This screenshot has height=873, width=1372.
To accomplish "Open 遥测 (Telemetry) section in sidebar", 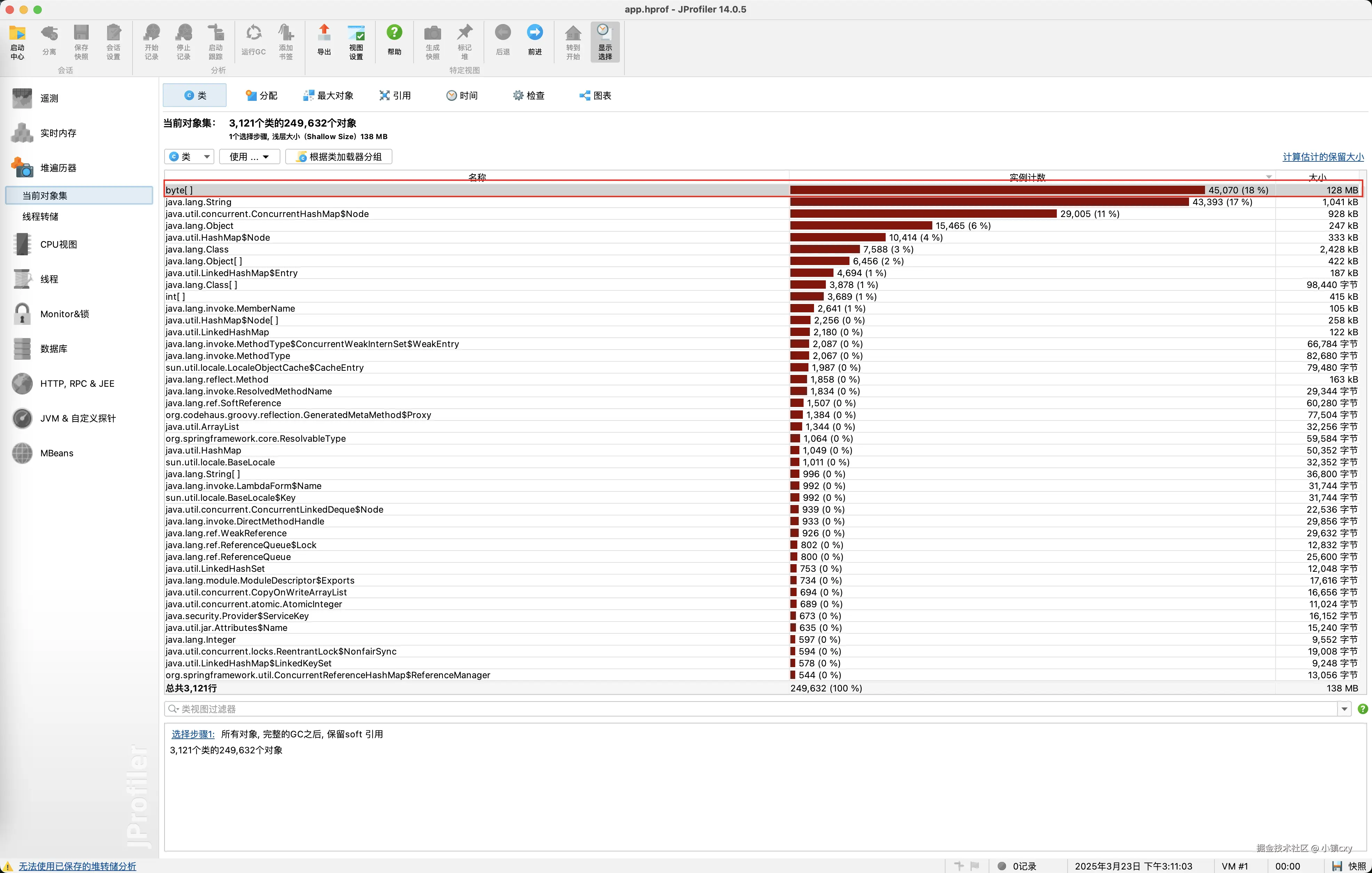I will coord(49,98).
